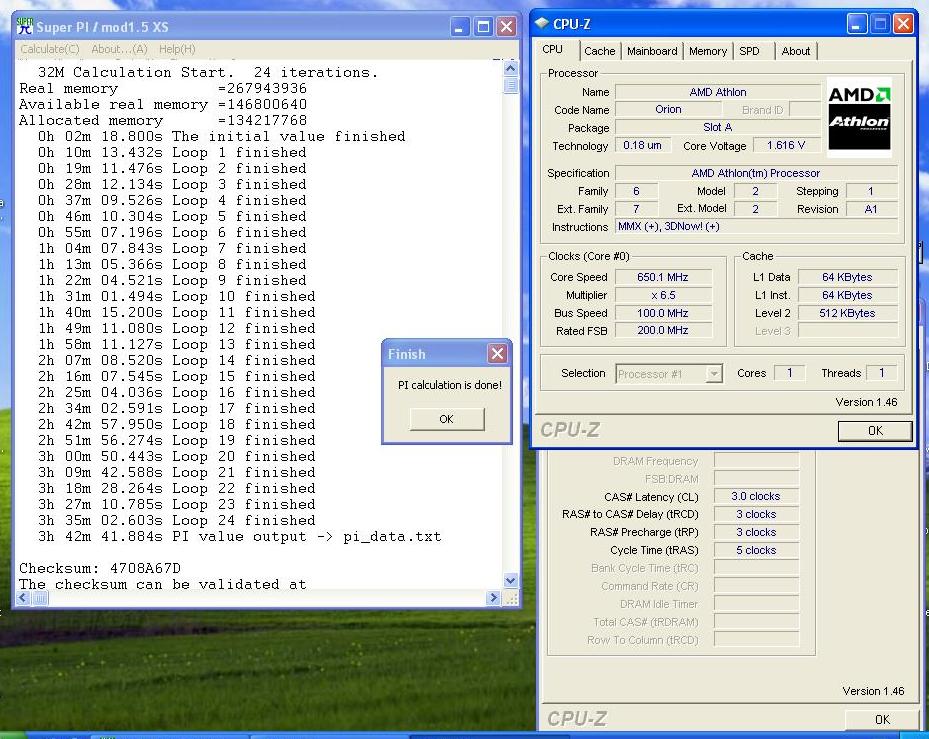Click the Revision value A1
Screen dimensions: 929x739
[x=871, y=209]
